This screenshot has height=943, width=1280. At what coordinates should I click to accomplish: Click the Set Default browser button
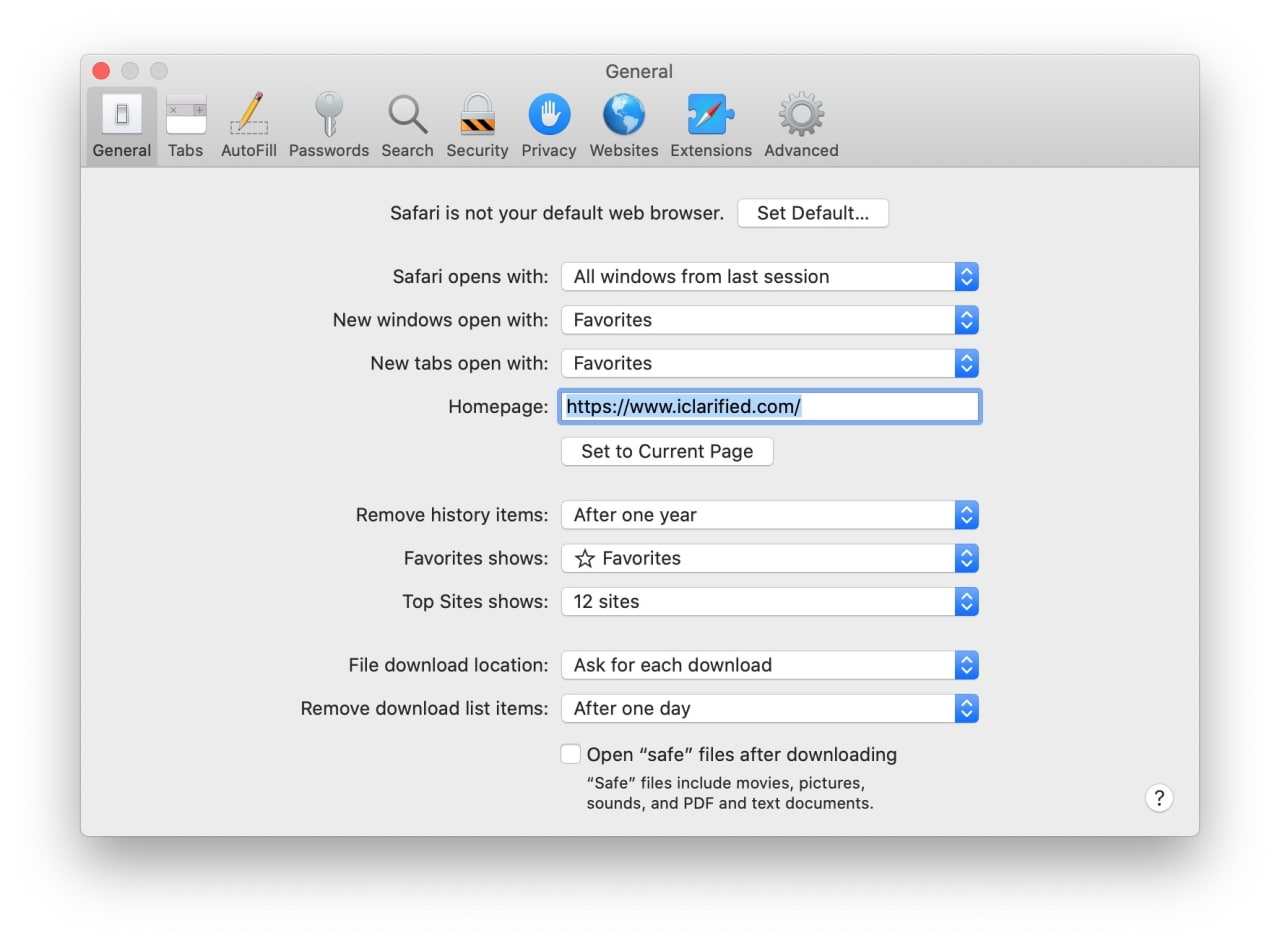coord(812,213)
